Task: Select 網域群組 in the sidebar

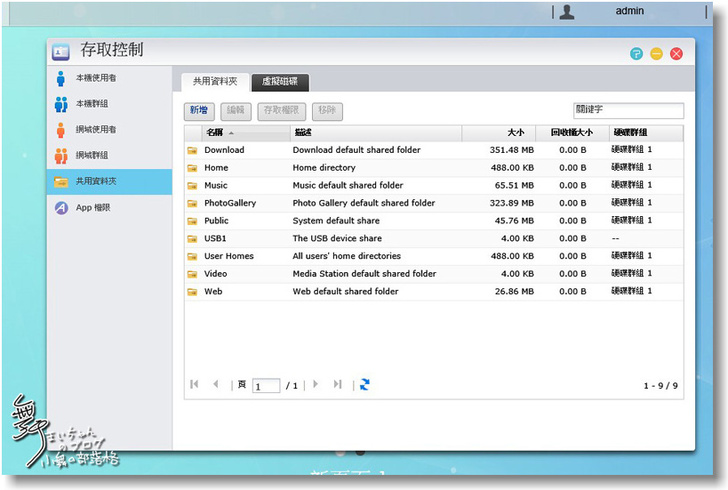Action: tap(92, 156)
